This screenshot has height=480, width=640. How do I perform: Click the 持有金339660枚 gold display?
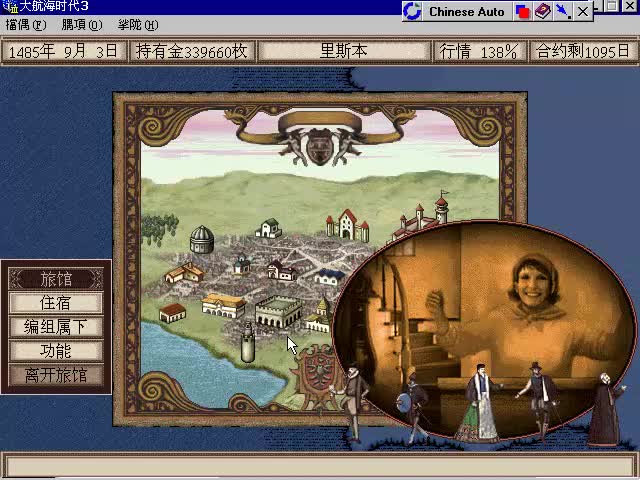192,51
